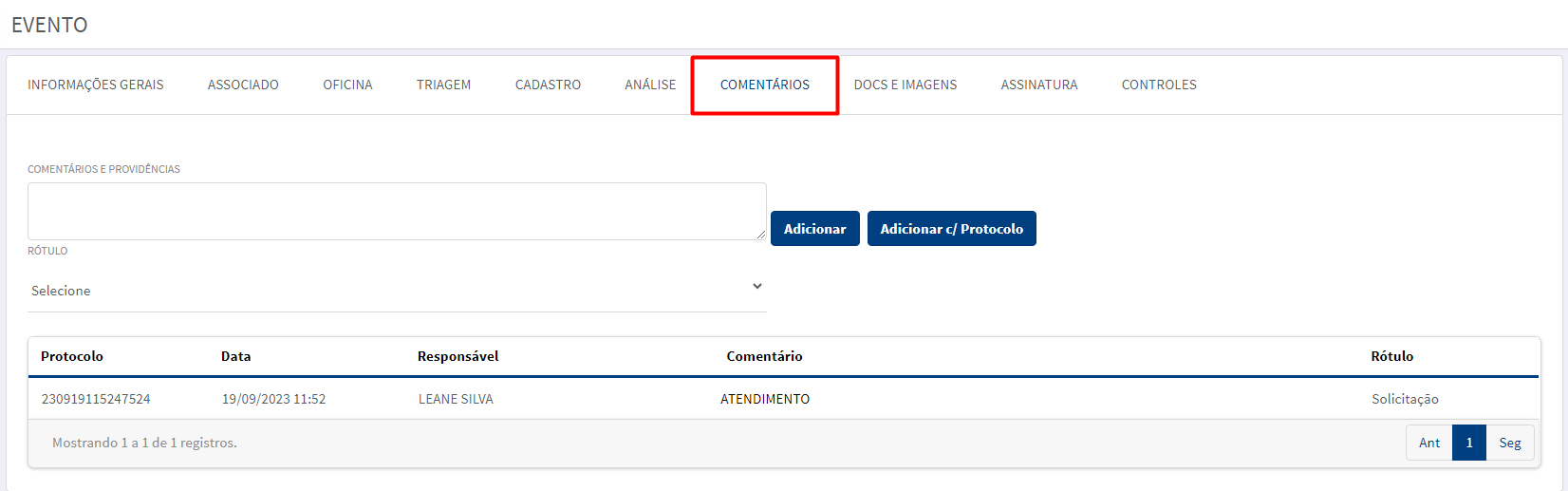Go to next page with Seg
This screenshot has height=491, width=1568.
point(1510,443)
